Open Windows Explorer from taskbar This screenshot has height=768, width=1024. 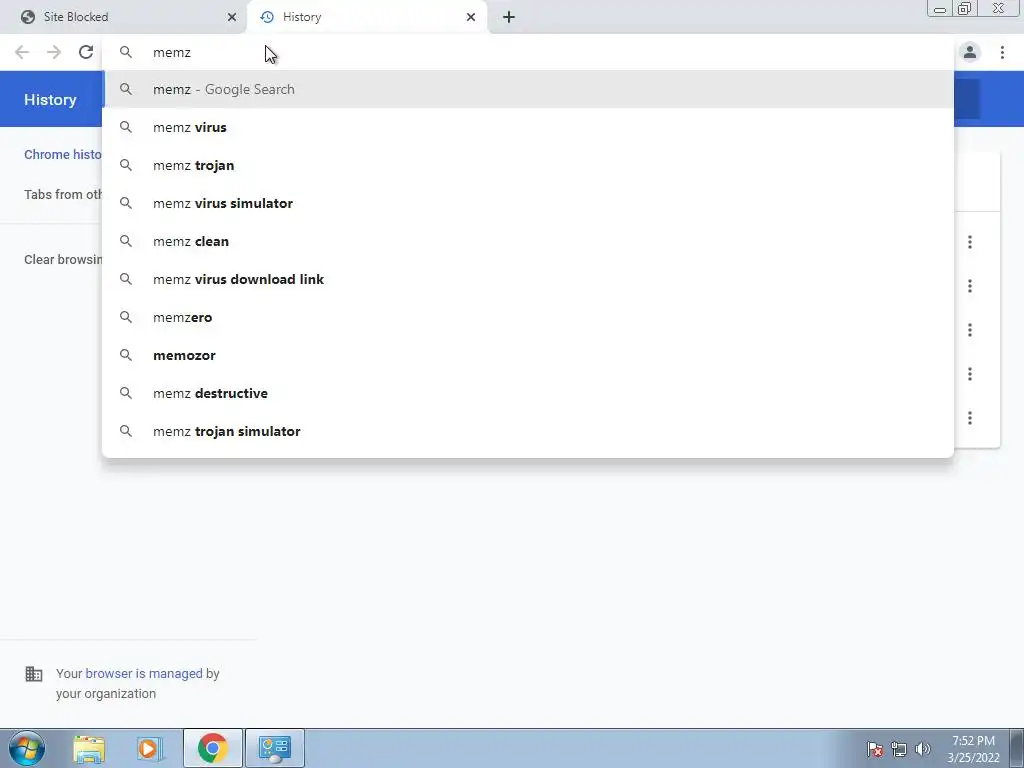tap(89, 748)
